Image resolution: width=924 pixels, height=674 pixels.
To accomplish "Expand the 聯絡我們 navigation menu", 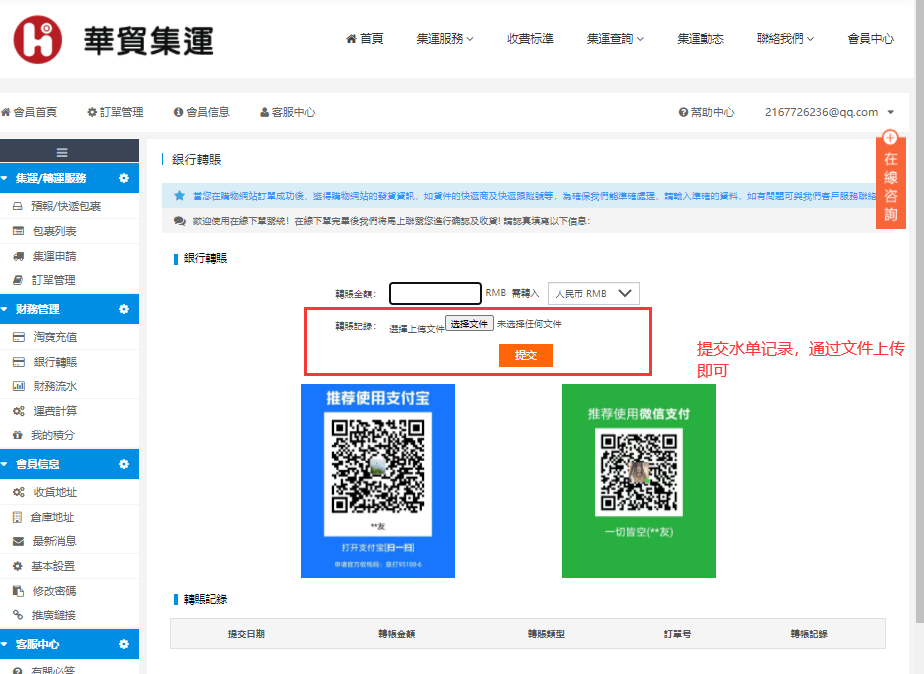I will tap(785, 39).
